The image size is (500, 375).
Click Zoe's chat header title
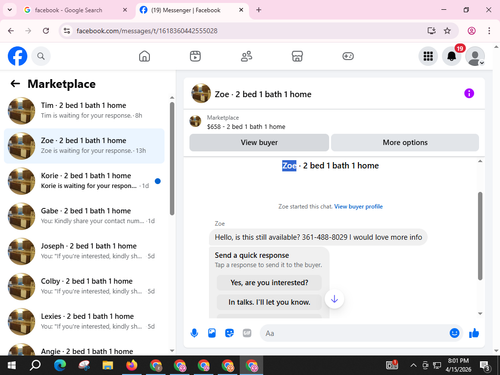click(x=263, y=94)
